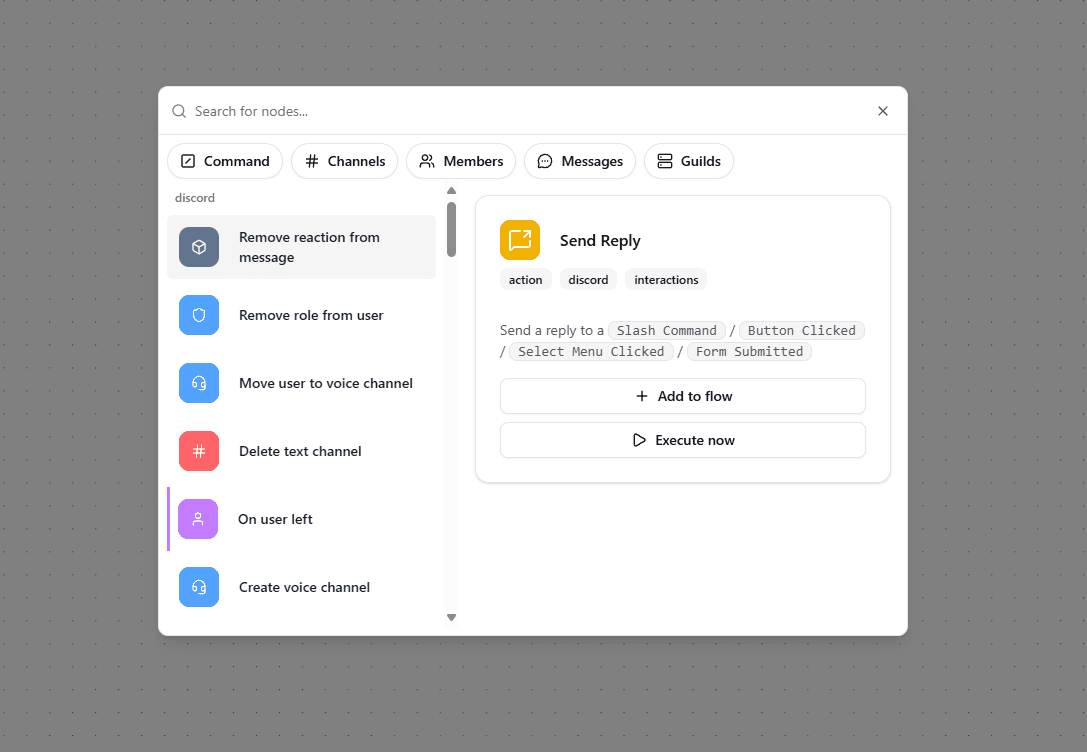Filter by Messages category

(580, 161)
